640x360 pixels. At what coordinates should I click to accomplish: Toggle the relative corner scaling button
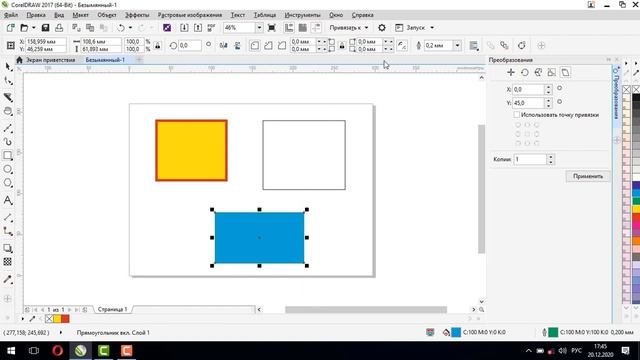coord(402,45)
